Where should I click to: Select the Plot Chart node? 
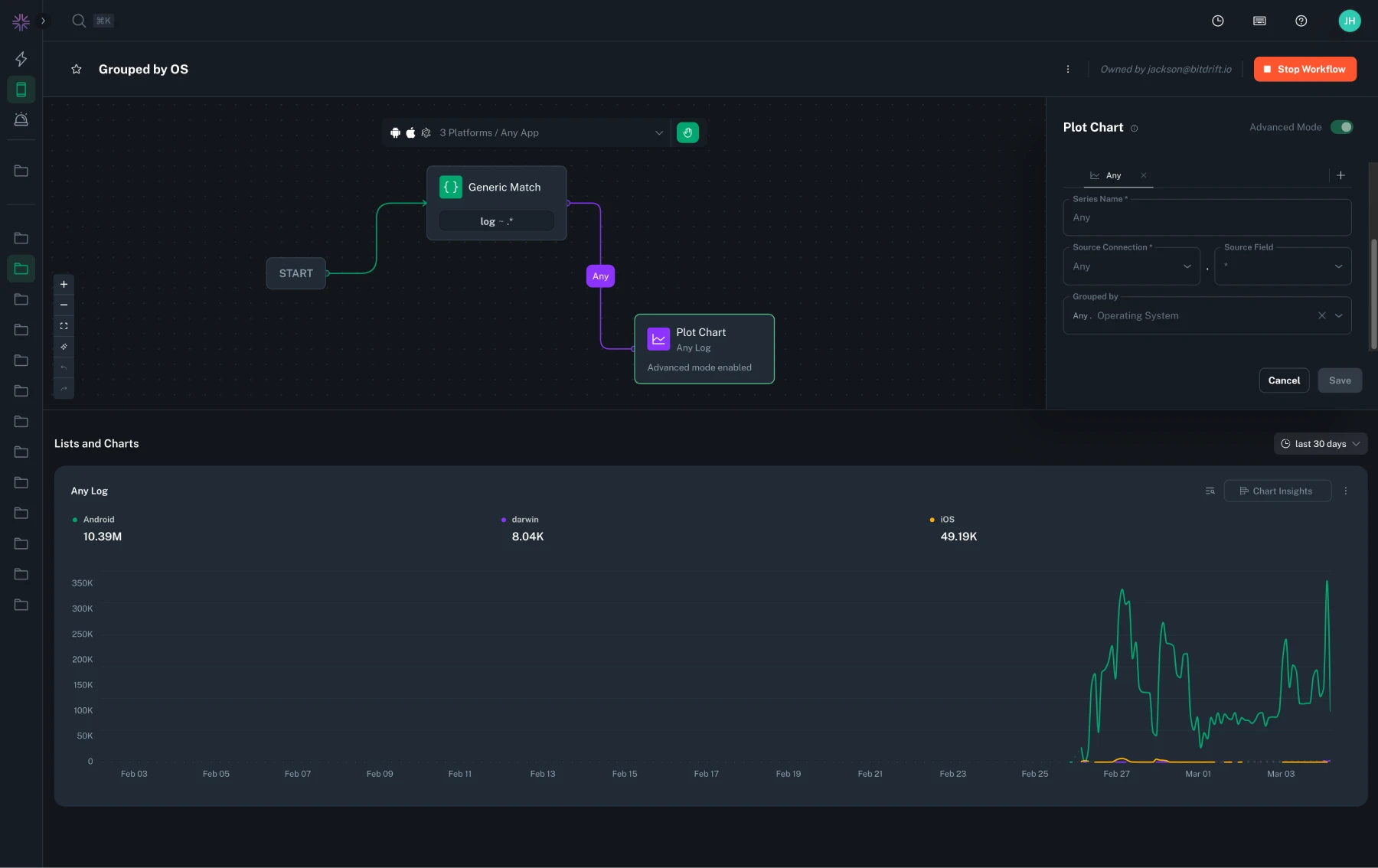pyautogui.click(x=704, y=349)
